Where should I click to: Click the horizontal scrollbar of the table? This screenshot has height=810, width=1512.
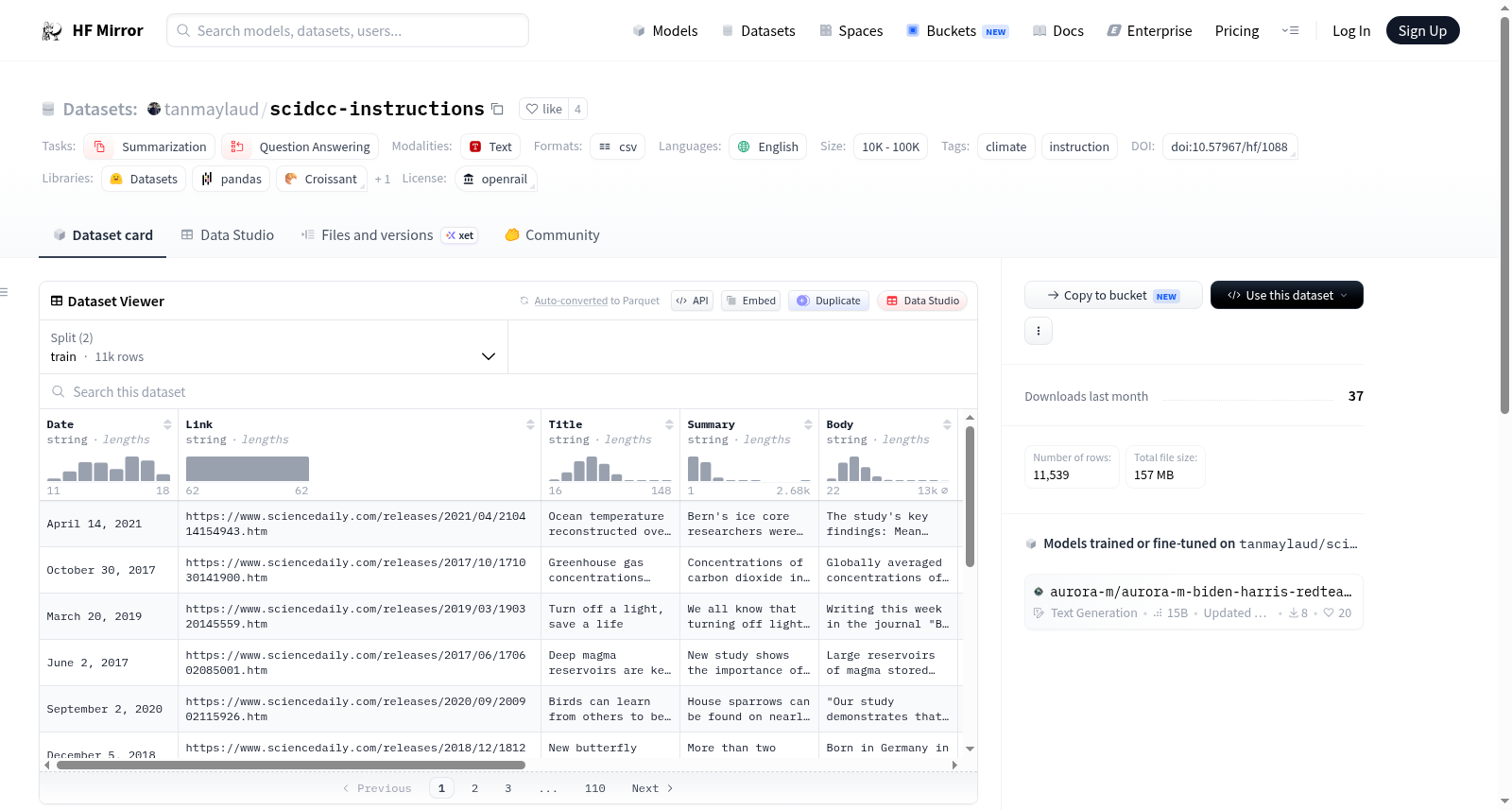(291, 765)
